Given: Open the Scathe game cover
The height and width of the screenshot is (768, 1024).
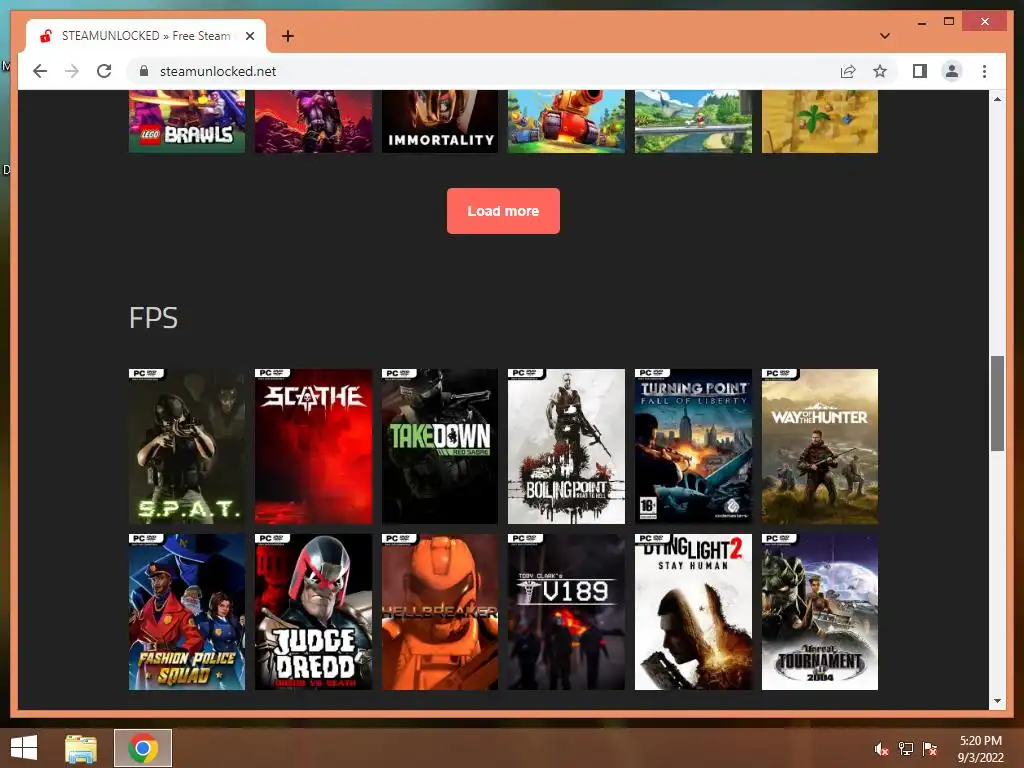Looking at the screenshot, I should click(313, 446).
